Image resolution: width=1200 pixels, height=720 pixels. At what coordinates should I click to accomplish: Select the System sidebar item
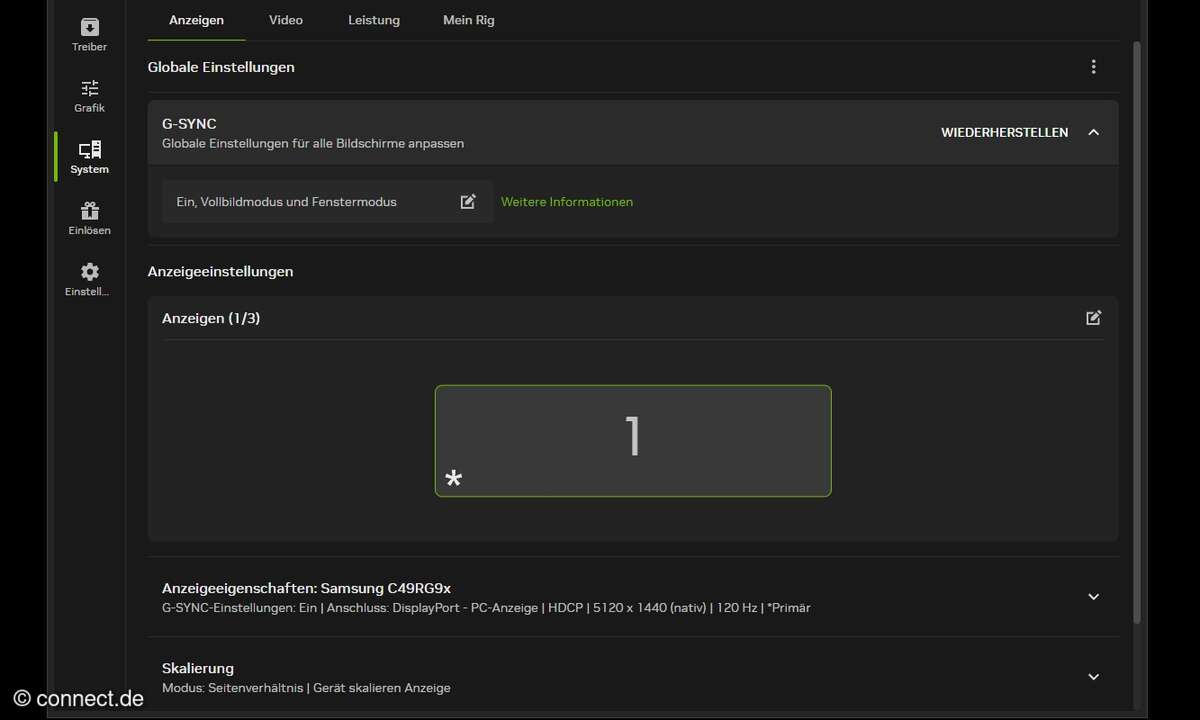tap(89, 157)
